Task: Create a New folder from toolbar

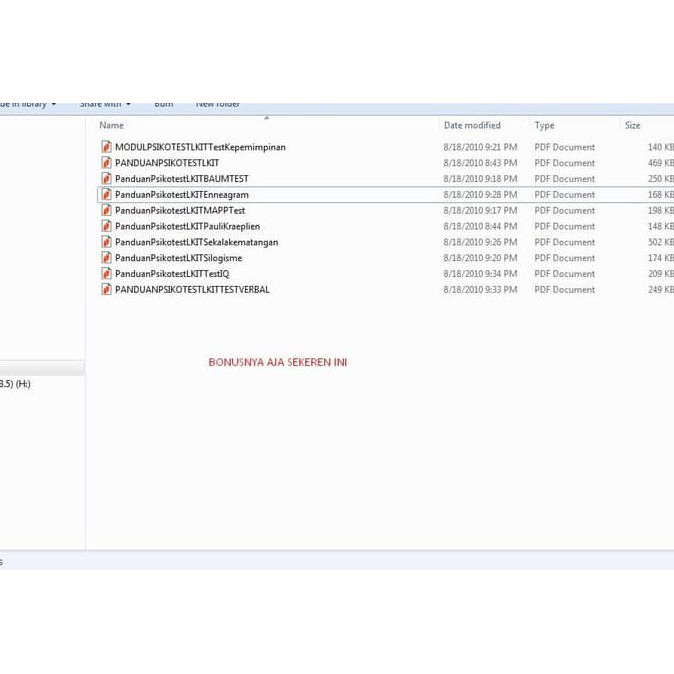Action: tap(217, 104)
